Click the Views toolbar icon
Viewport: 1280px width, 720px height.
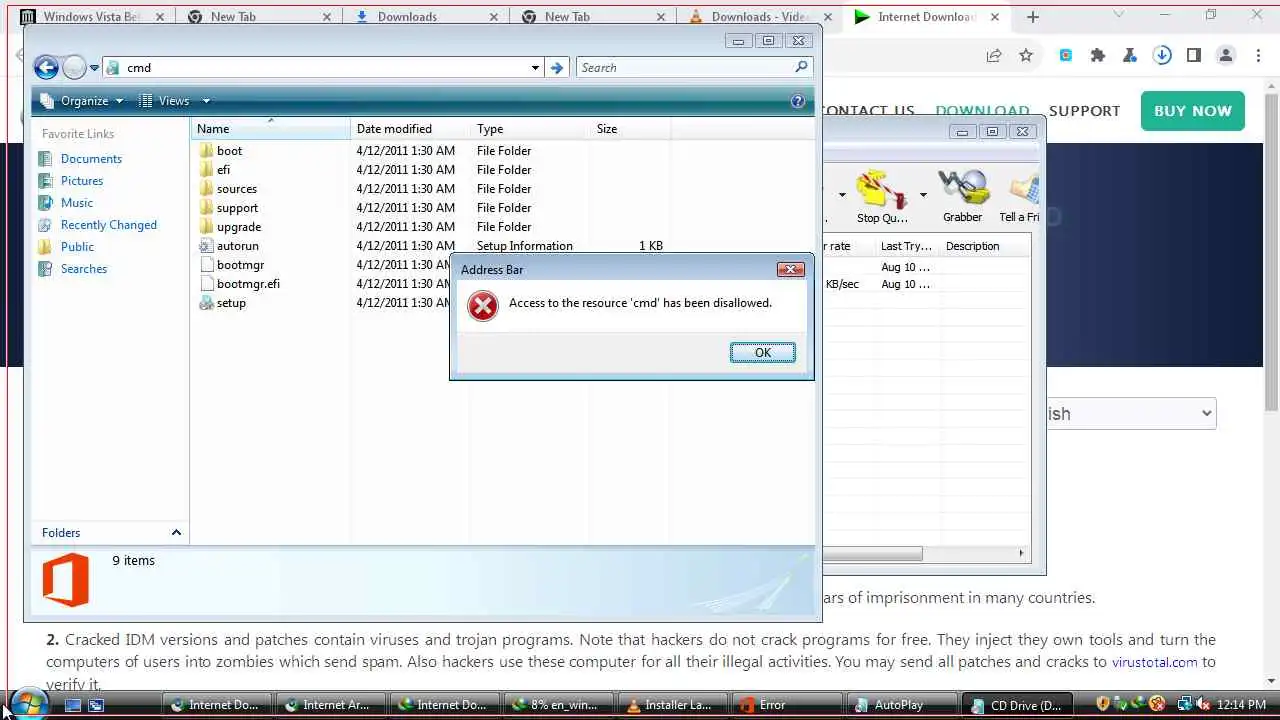[x=145, y=100]
